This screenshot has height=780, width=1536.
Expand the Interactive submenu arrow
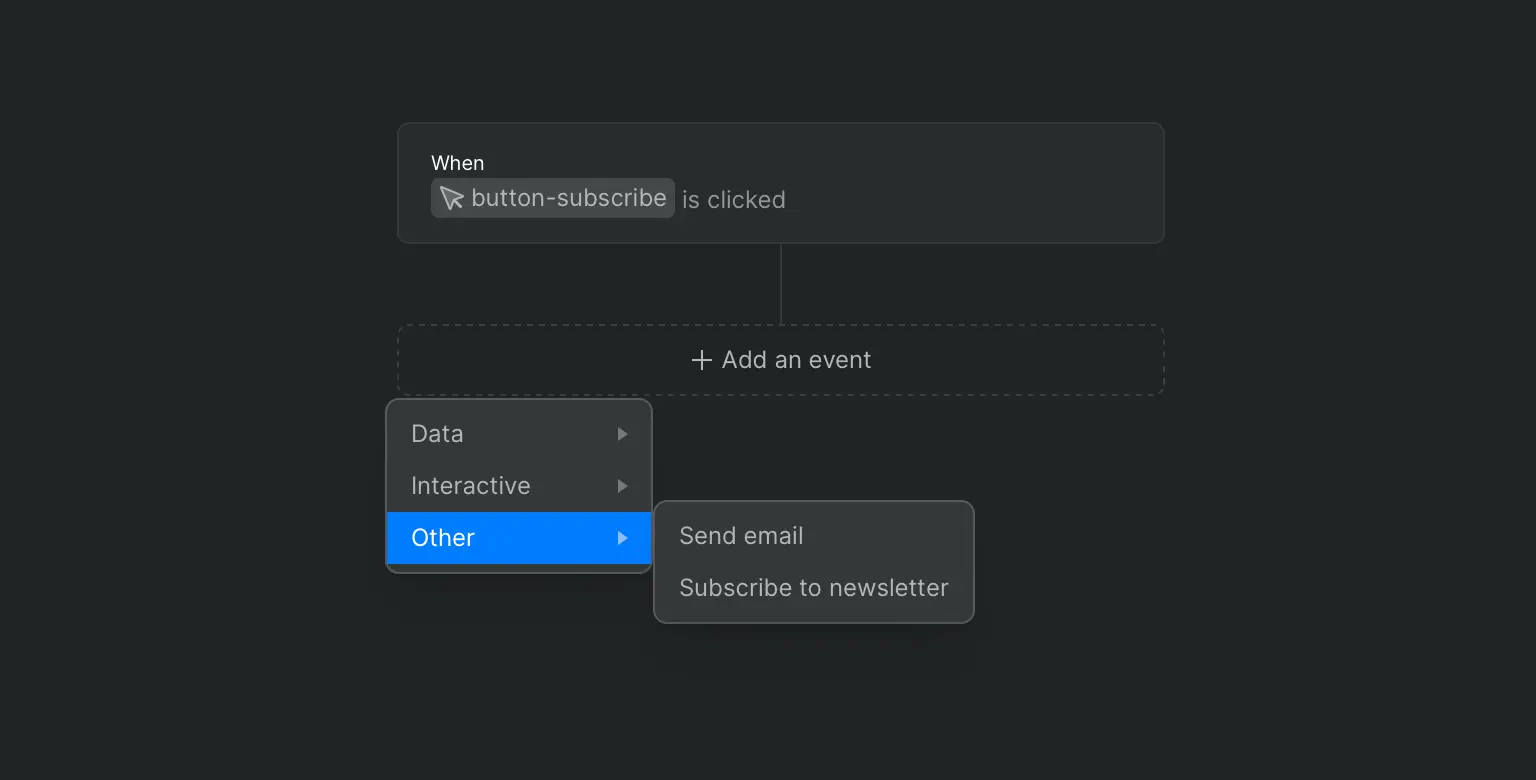click(622, 486)
